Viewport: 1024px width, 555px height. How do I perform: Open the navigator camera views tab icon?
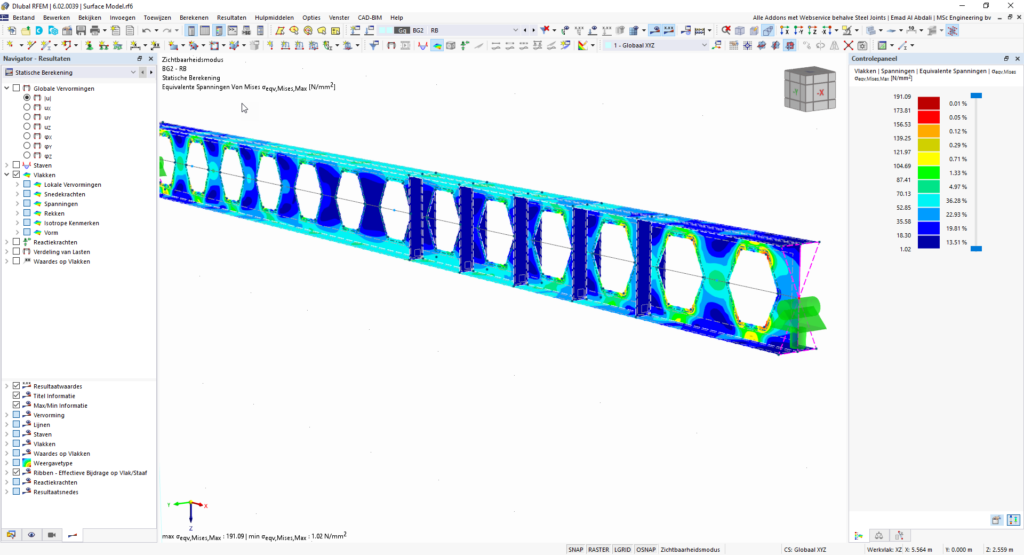52,535
